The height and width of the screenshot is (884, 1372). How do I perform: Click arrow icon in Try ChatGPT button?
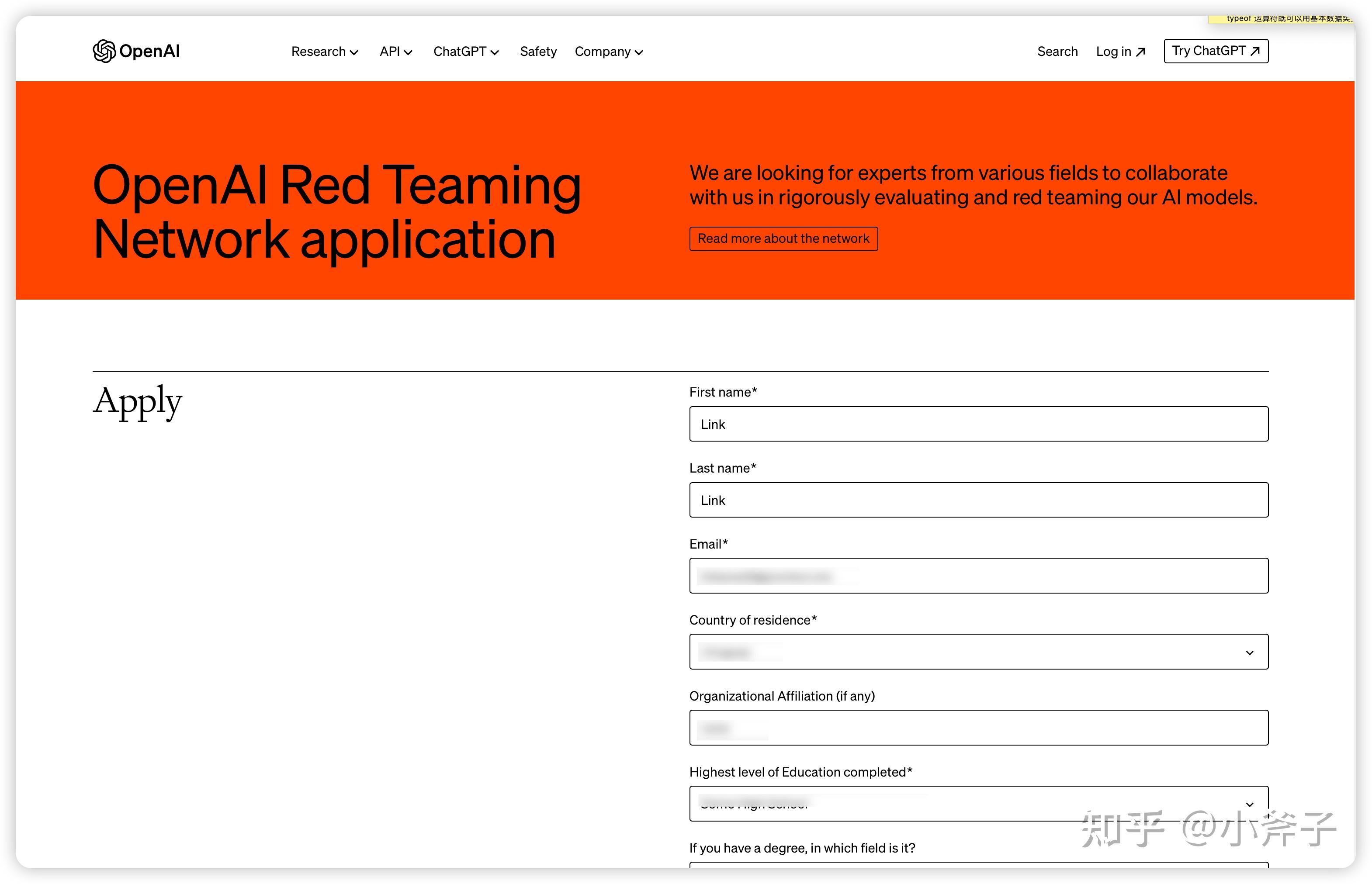(x=1255, y=51)
